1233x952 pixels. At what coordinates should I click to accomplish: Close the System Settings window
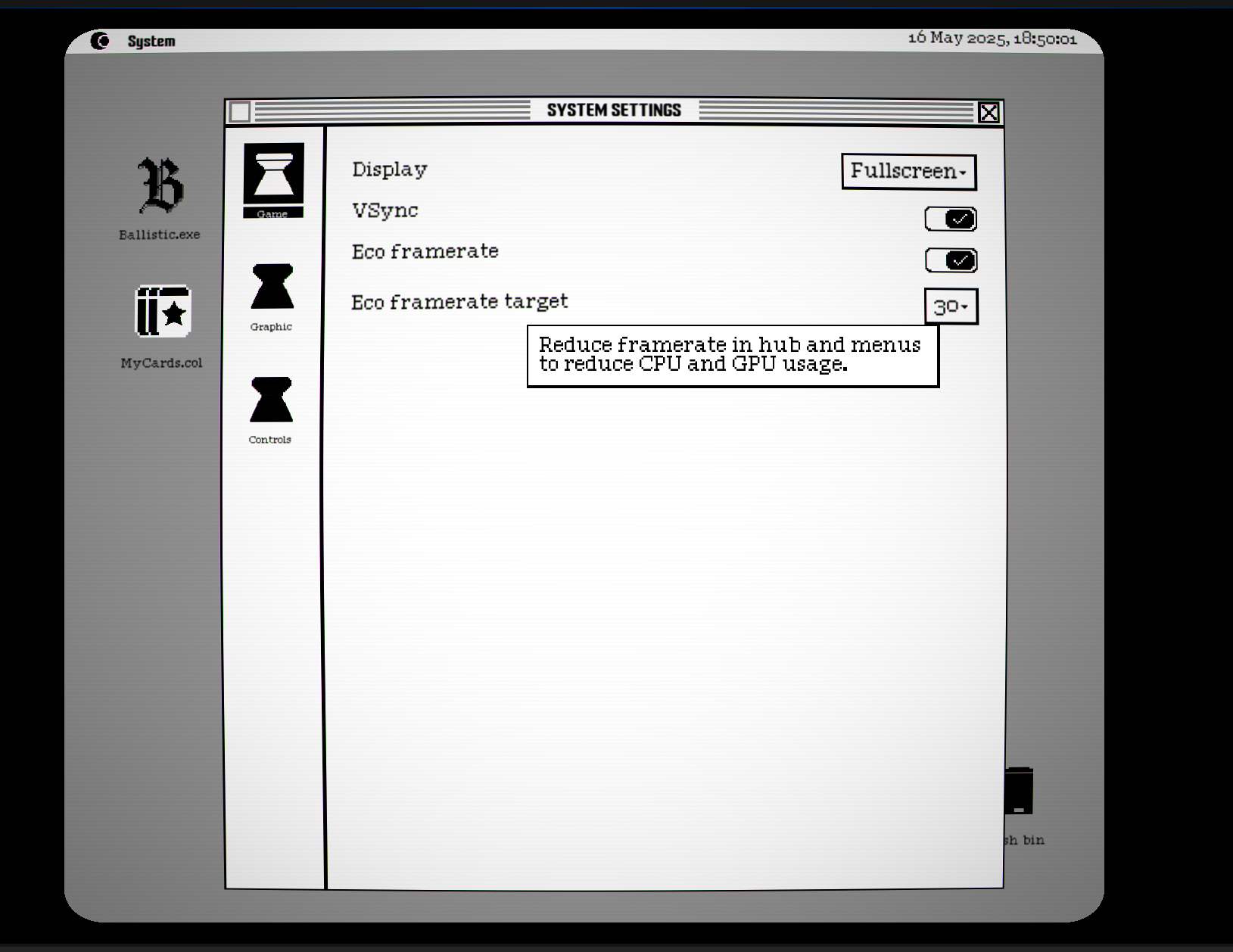(989, 113)
